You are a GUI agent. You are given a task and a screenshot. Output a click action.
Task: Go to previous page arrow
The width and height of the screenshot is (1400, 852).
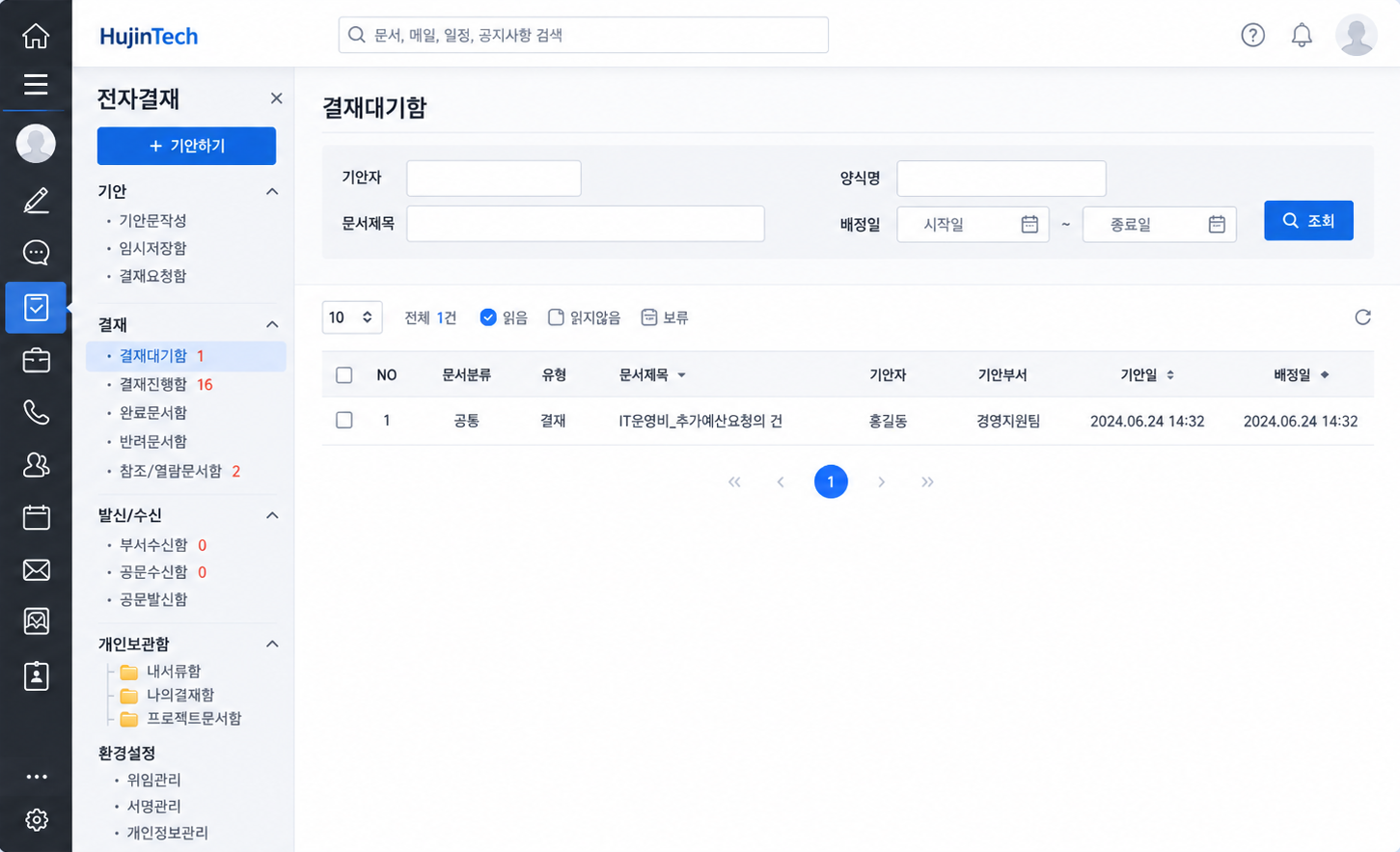click(x=781, y=481)
